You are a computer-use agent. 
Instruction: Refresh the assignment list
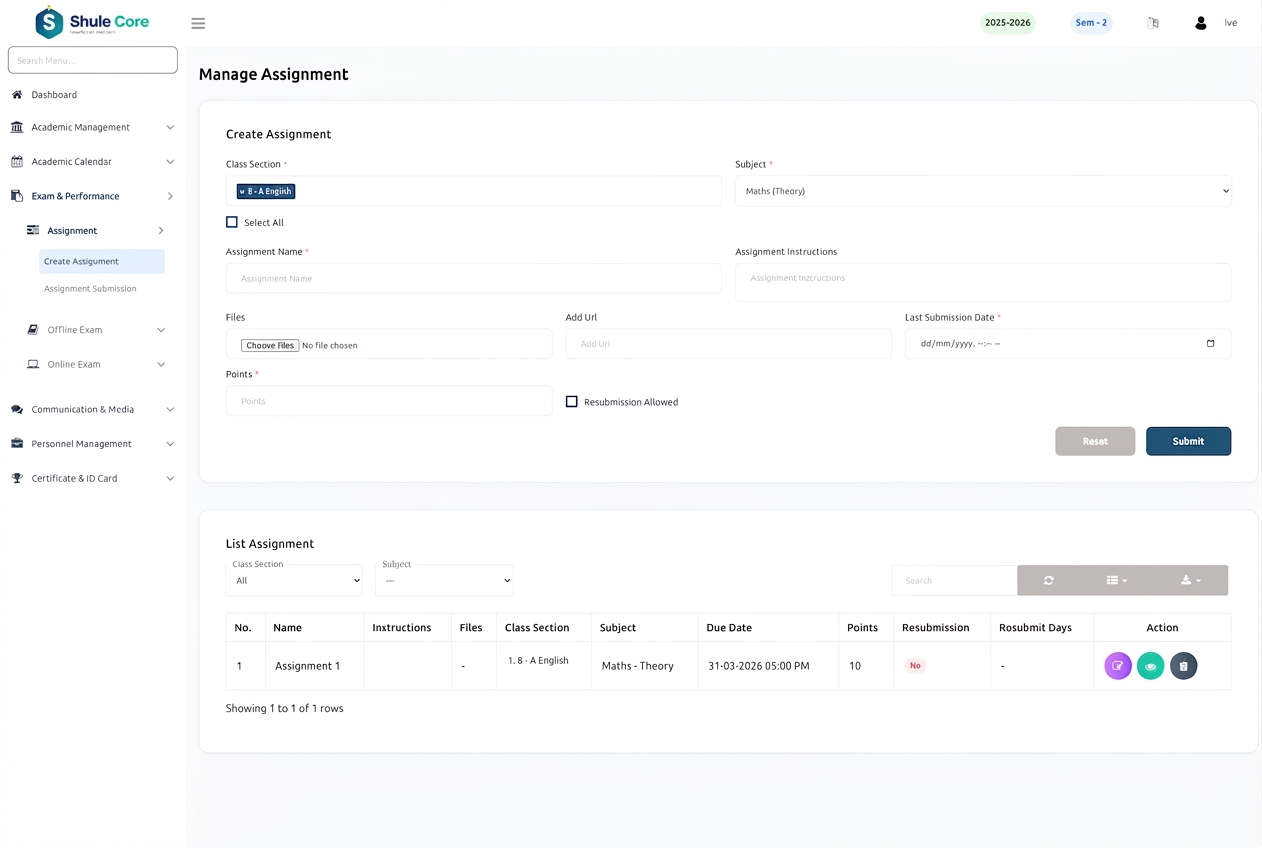click(1048, 580)
